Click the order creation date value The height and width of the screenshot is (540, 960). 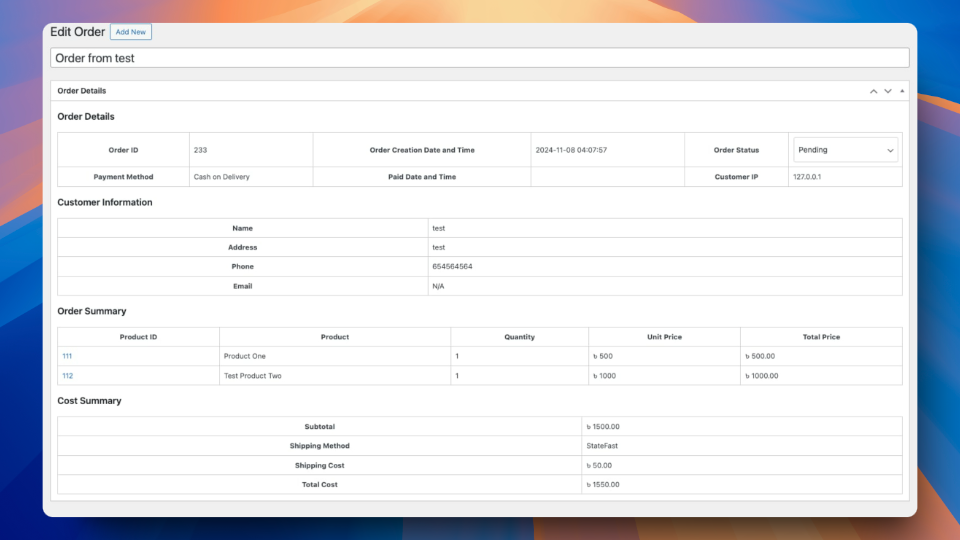pos(571,150)
